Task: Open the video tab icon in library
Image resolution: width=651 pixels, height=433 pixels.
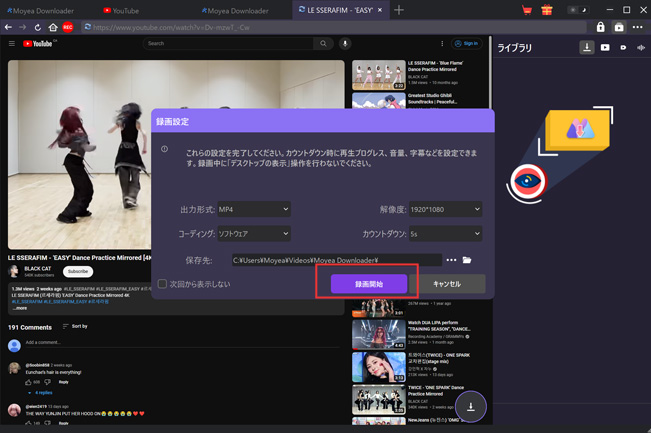Action: coord(605,47)
